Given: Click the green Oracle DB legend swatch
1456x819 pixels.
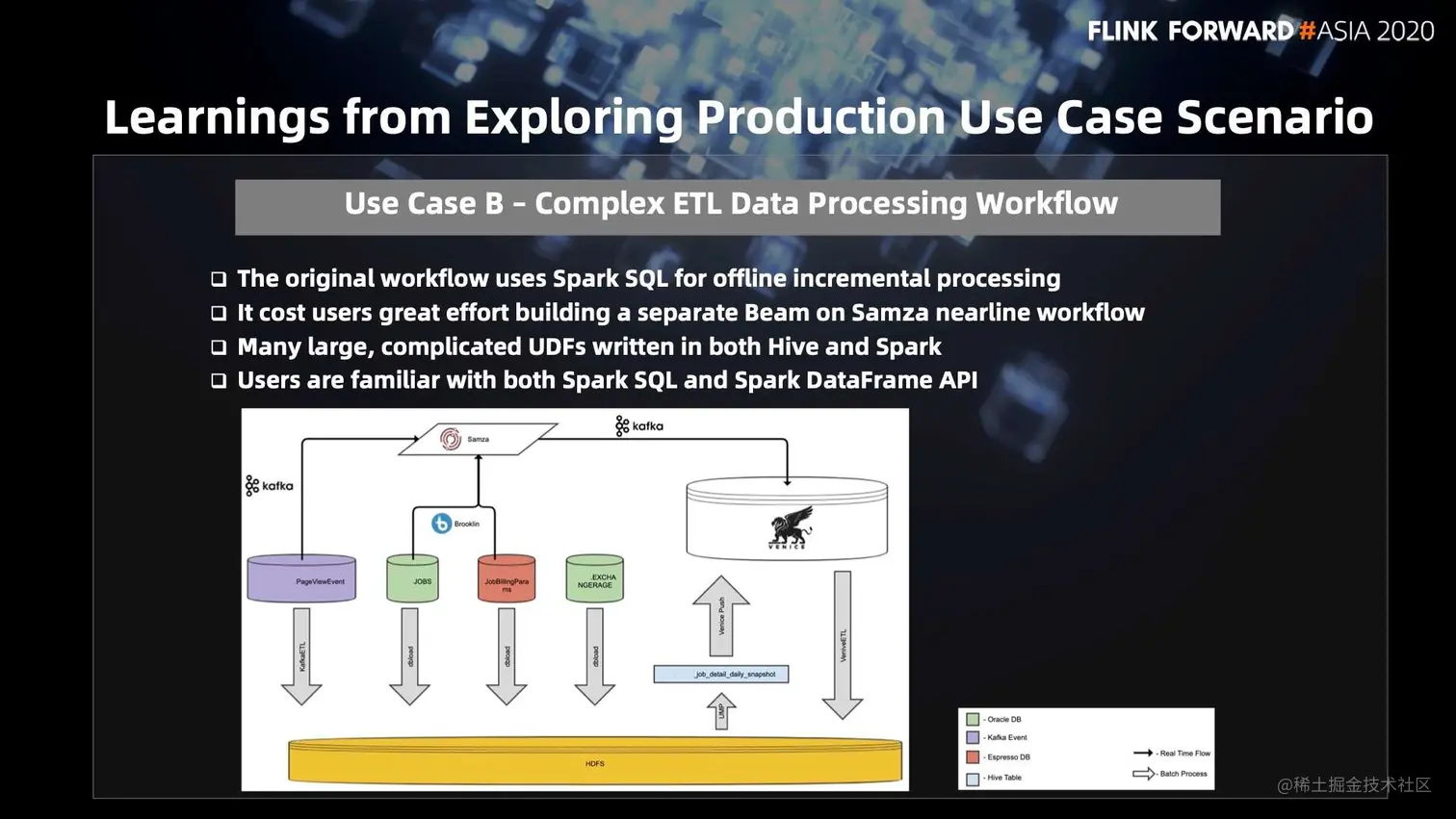Looking at the screenshot, I should [973, 719].
